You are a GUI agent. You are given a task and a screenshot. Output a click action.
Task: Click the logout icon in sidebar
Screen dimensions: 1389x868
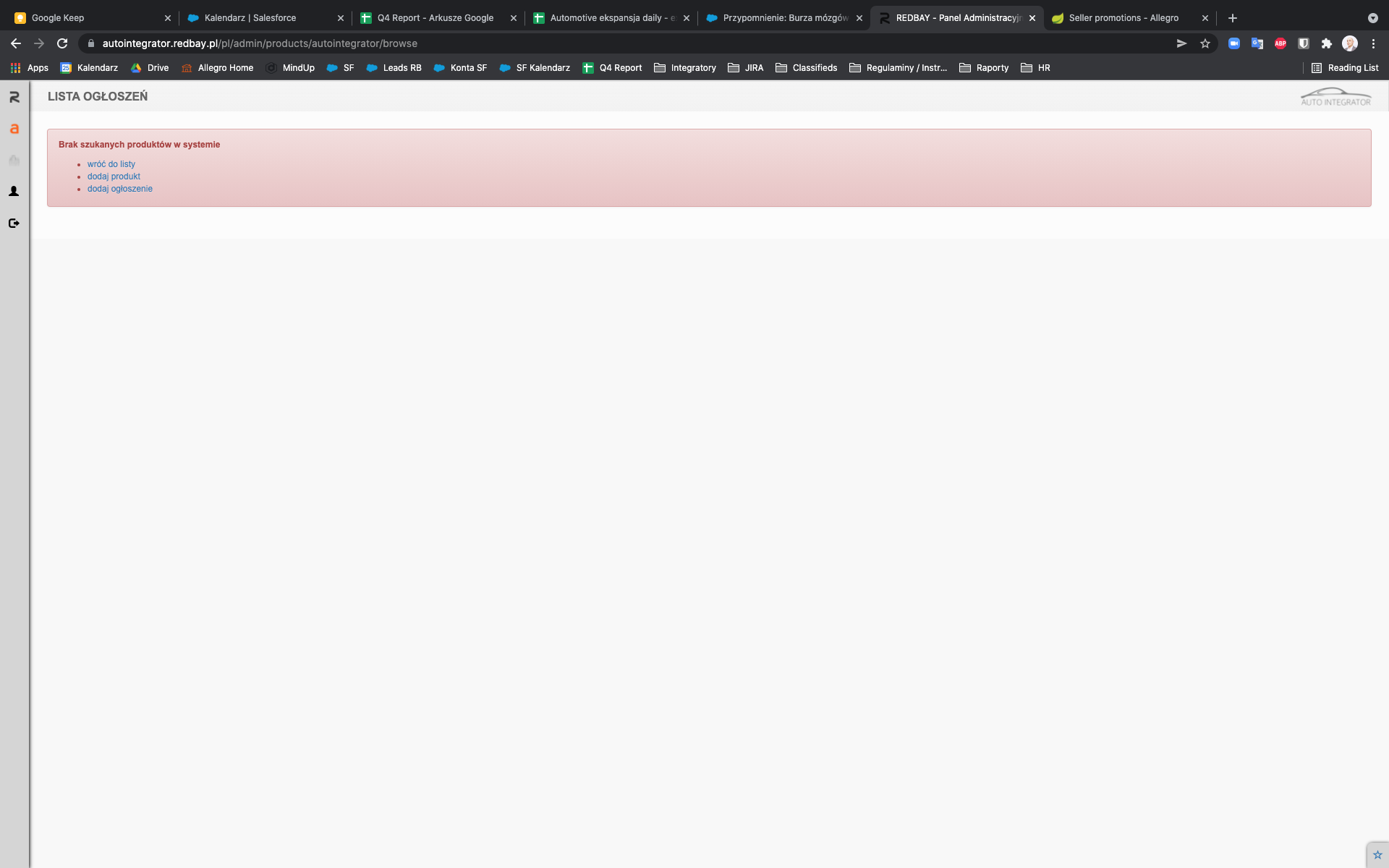[x=14, y=224]
